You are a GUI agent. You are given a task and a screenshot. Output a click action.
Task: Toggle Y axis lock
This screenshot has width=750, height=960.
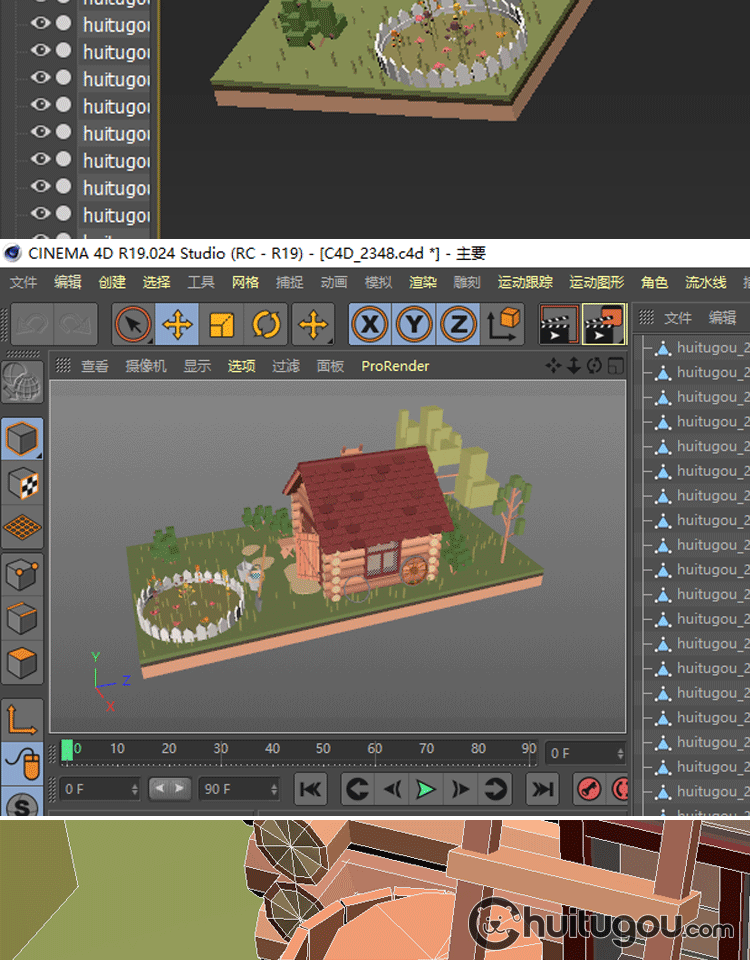click(x=414, y=325)
